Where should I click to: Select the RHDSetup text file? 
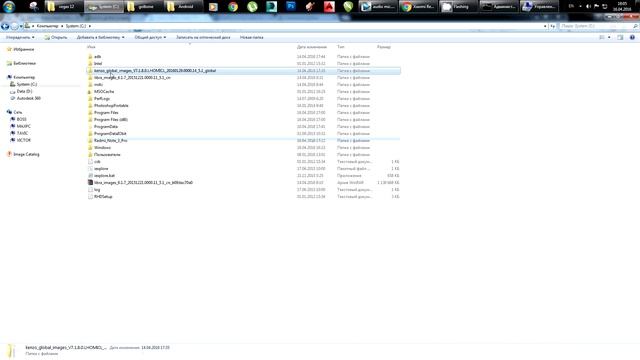point(103,197)
